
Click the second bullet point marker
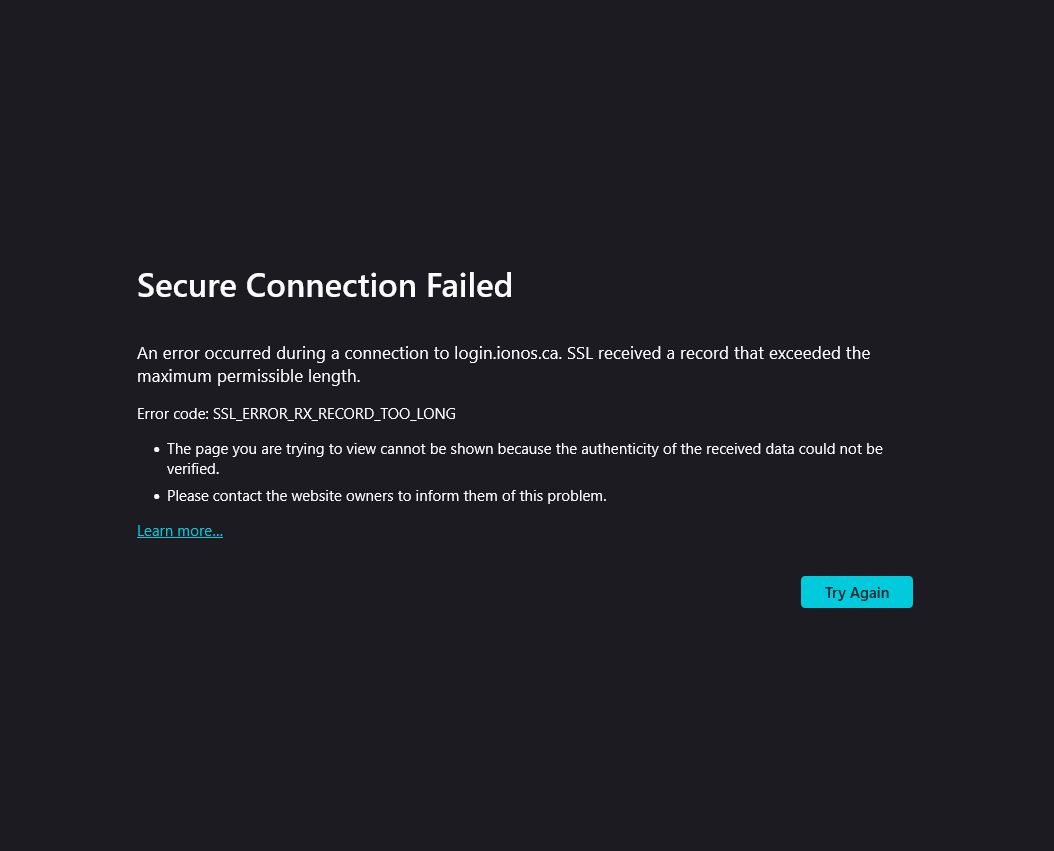(157, 496)
